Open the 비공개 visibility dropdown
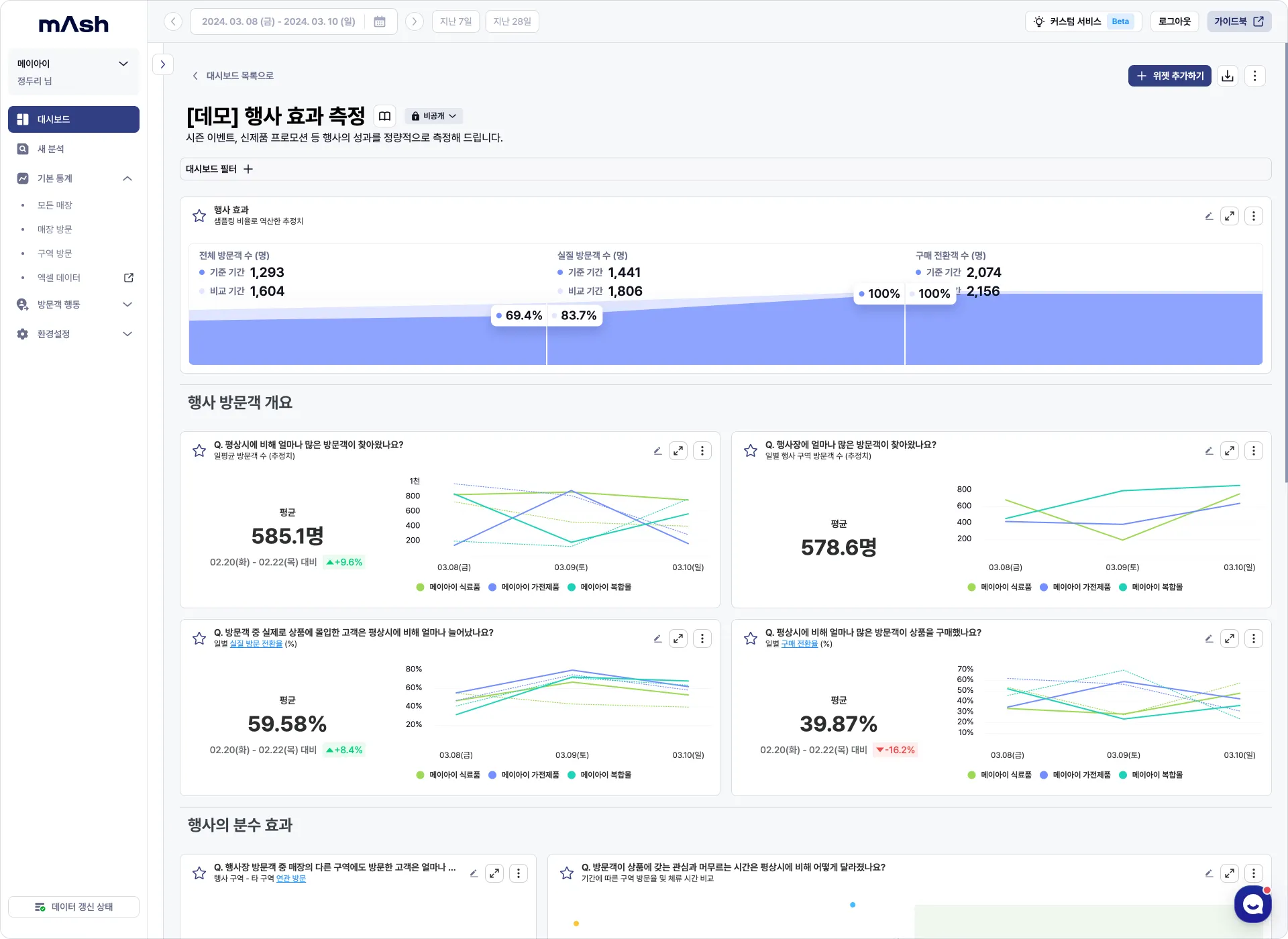 point(434,116)
